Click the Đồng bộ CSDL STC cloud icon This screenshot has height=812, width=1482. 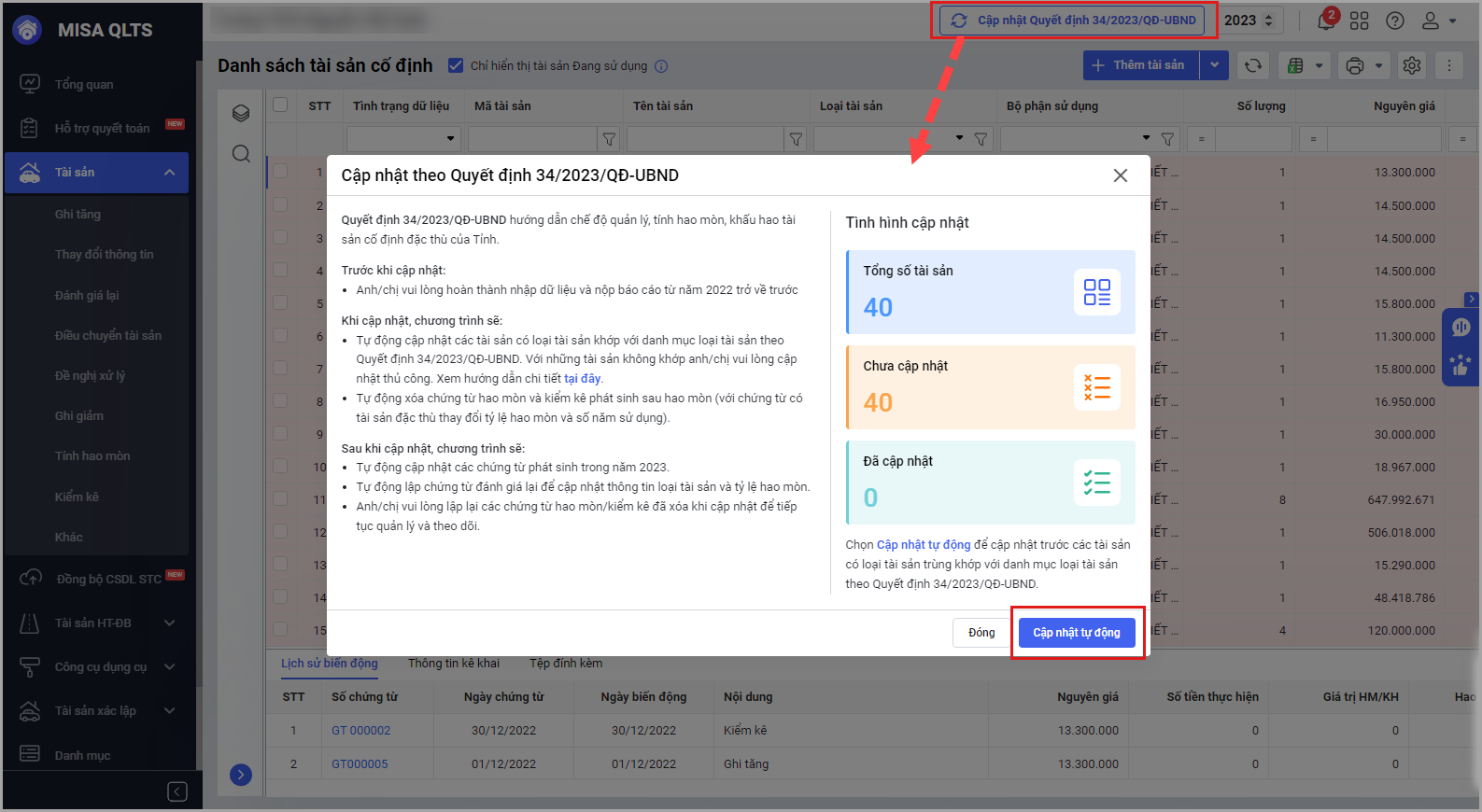click(x=30, y=579)
